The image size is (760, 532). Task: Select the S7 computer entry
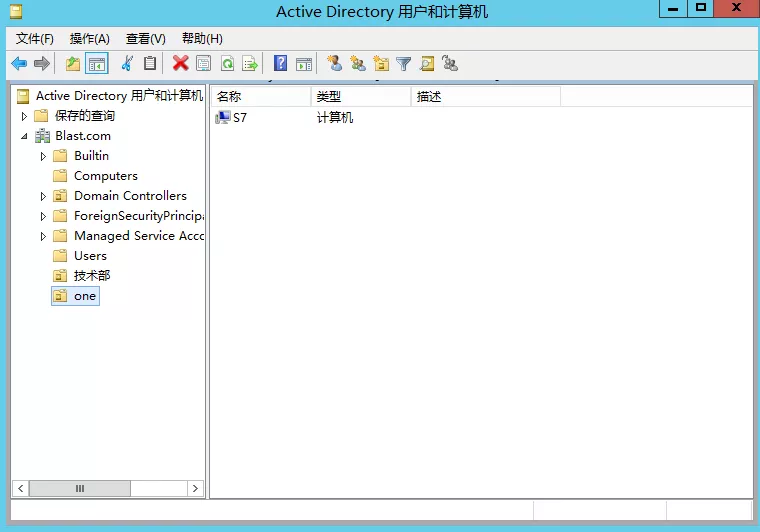tap(239, 118)
